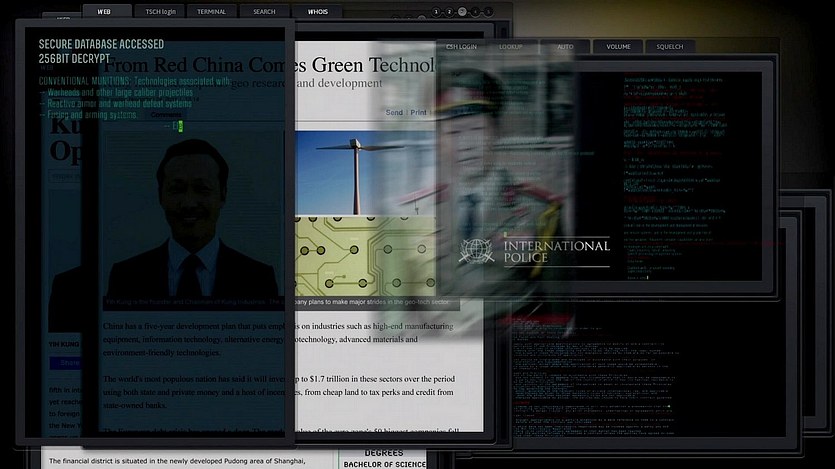Select page indicator circle 5
The image size is (835, 469).
click(488, 11)
